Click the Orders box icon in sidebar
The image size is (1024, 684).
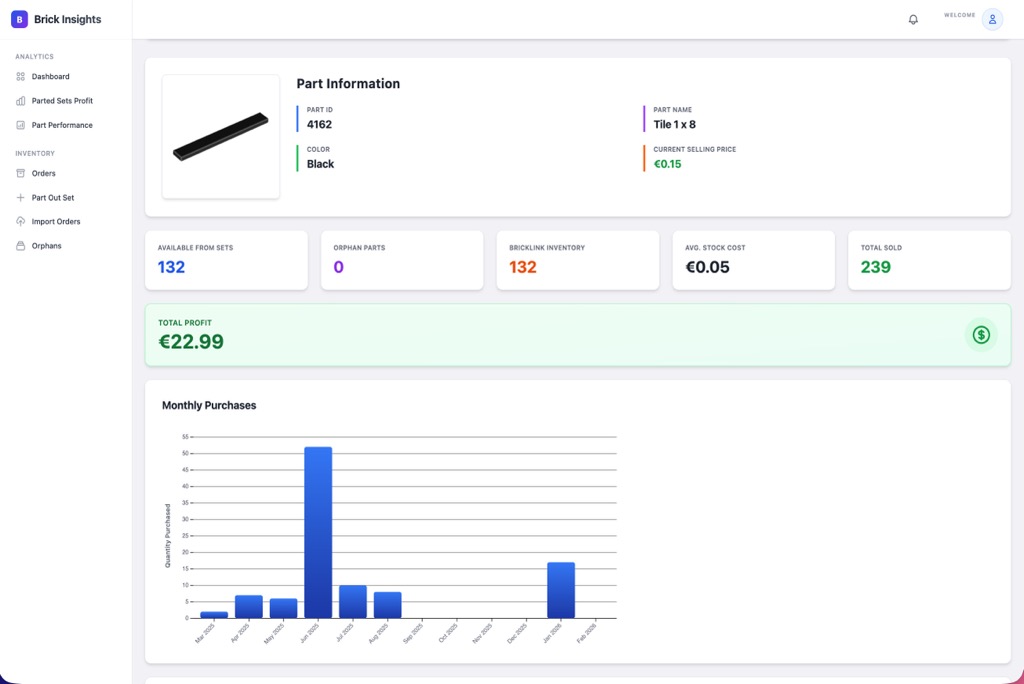point(22,173)
